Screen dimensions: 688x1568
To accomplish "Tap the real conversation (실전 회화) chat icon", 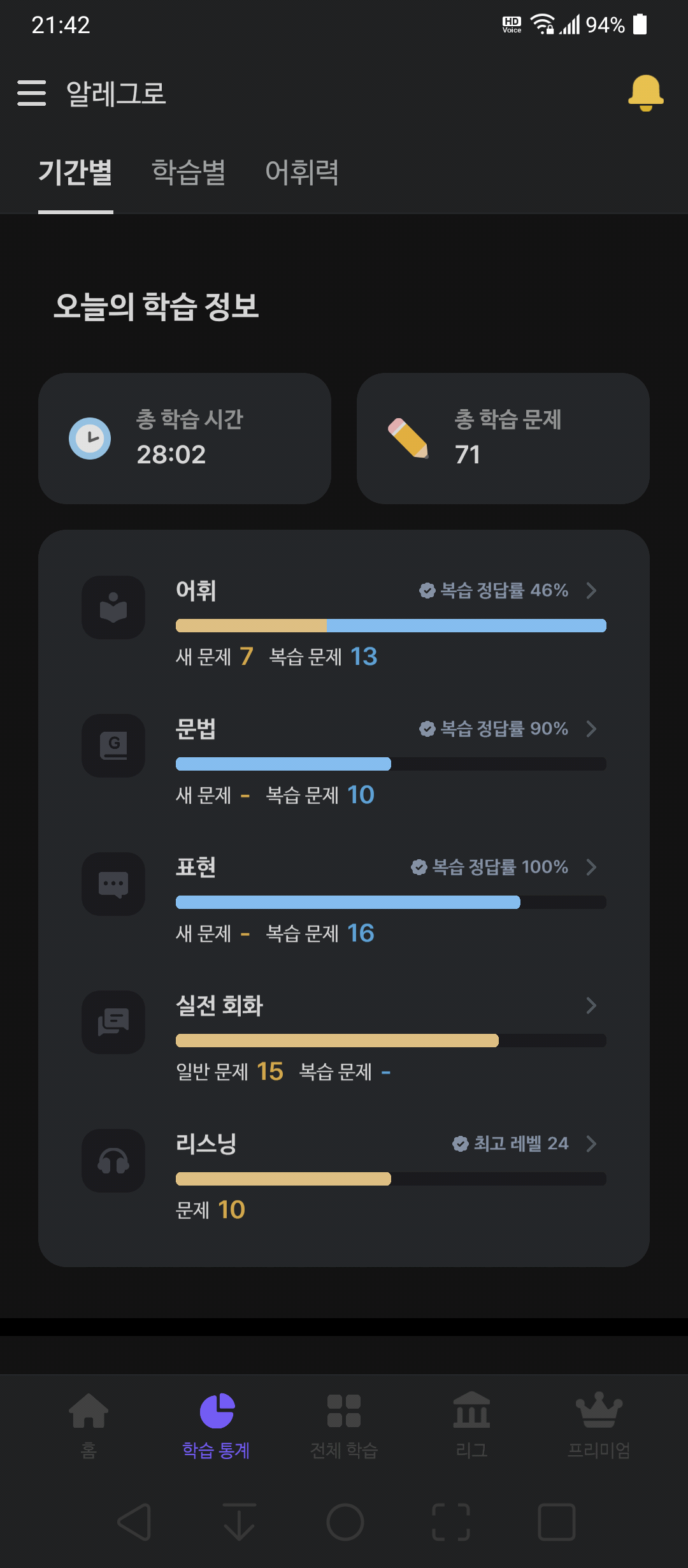I will [113, 1022].
